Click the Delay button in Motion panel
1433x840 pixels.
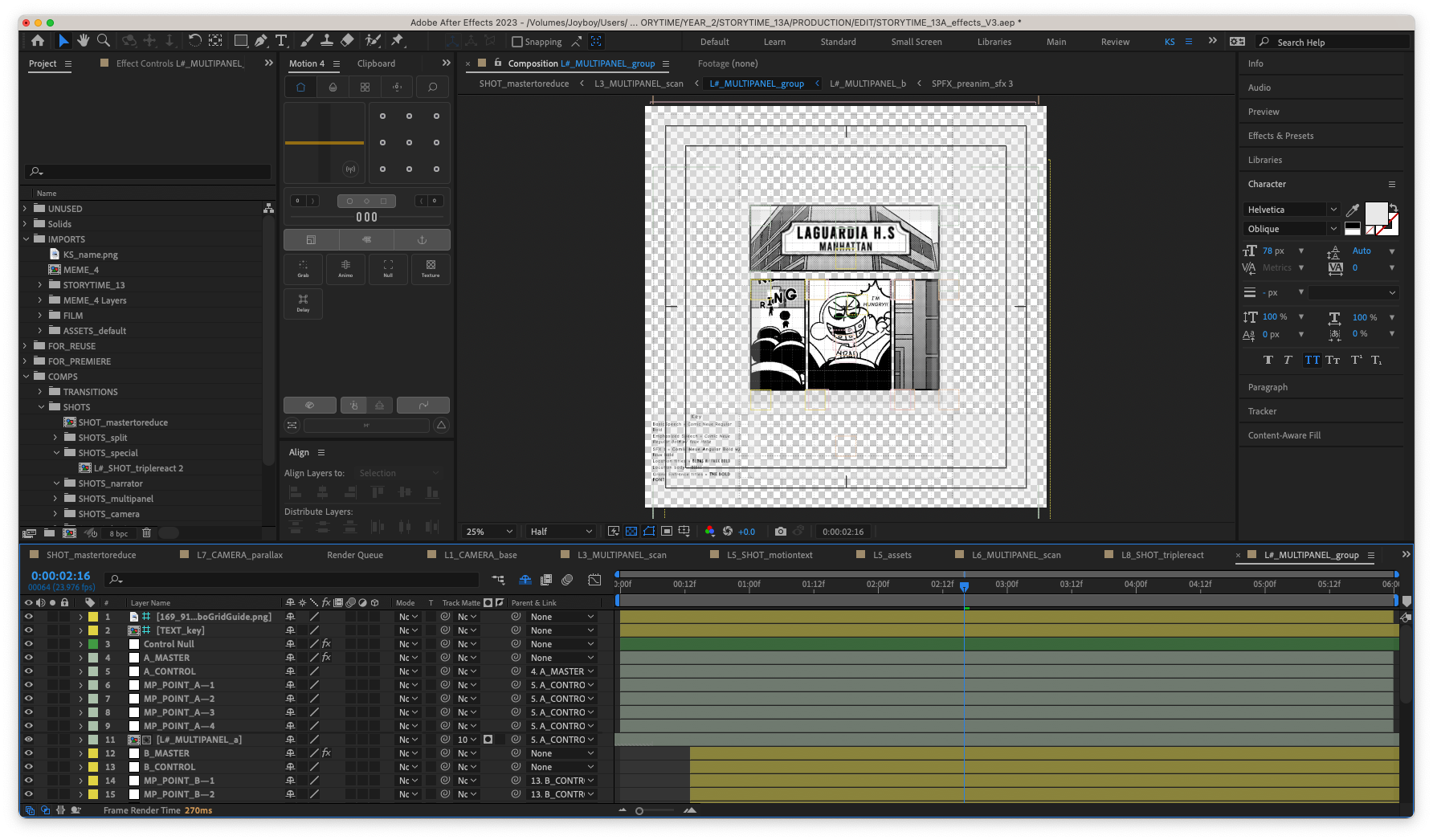(303, 304)
